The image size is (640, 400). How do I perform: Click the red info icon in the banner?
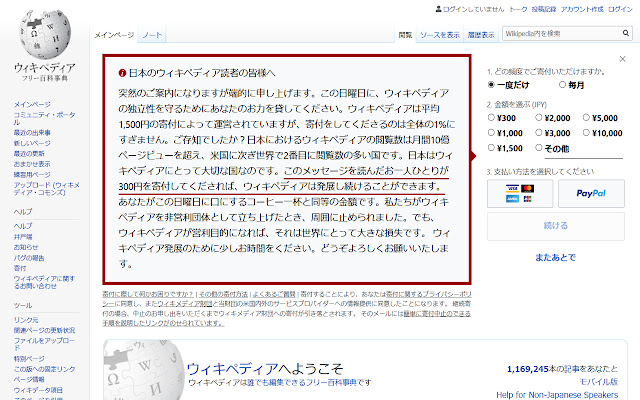[122, 73]
